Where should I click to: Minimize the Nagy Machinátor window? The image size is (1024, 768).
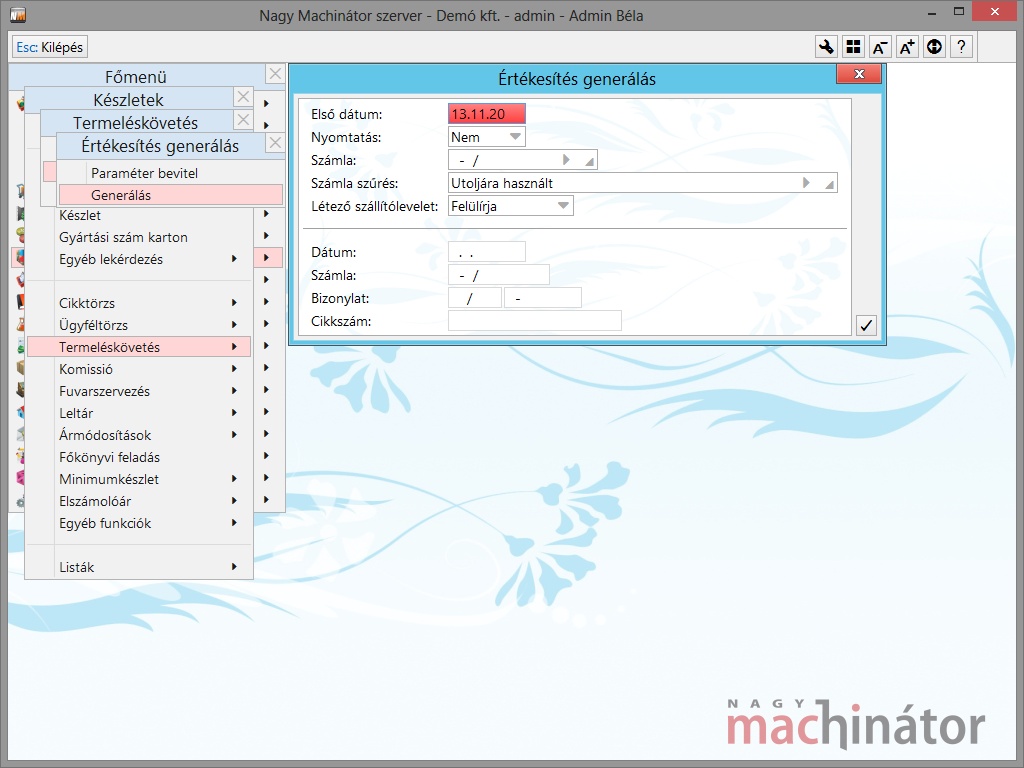click(932, 12)
